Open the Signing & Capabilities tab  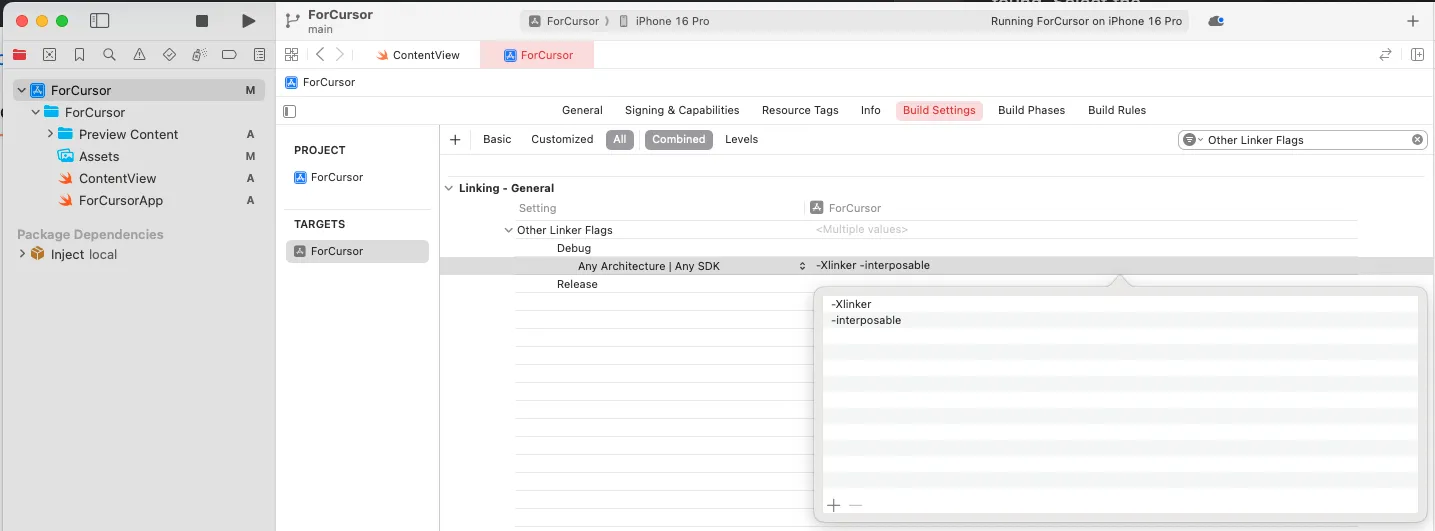682,111
